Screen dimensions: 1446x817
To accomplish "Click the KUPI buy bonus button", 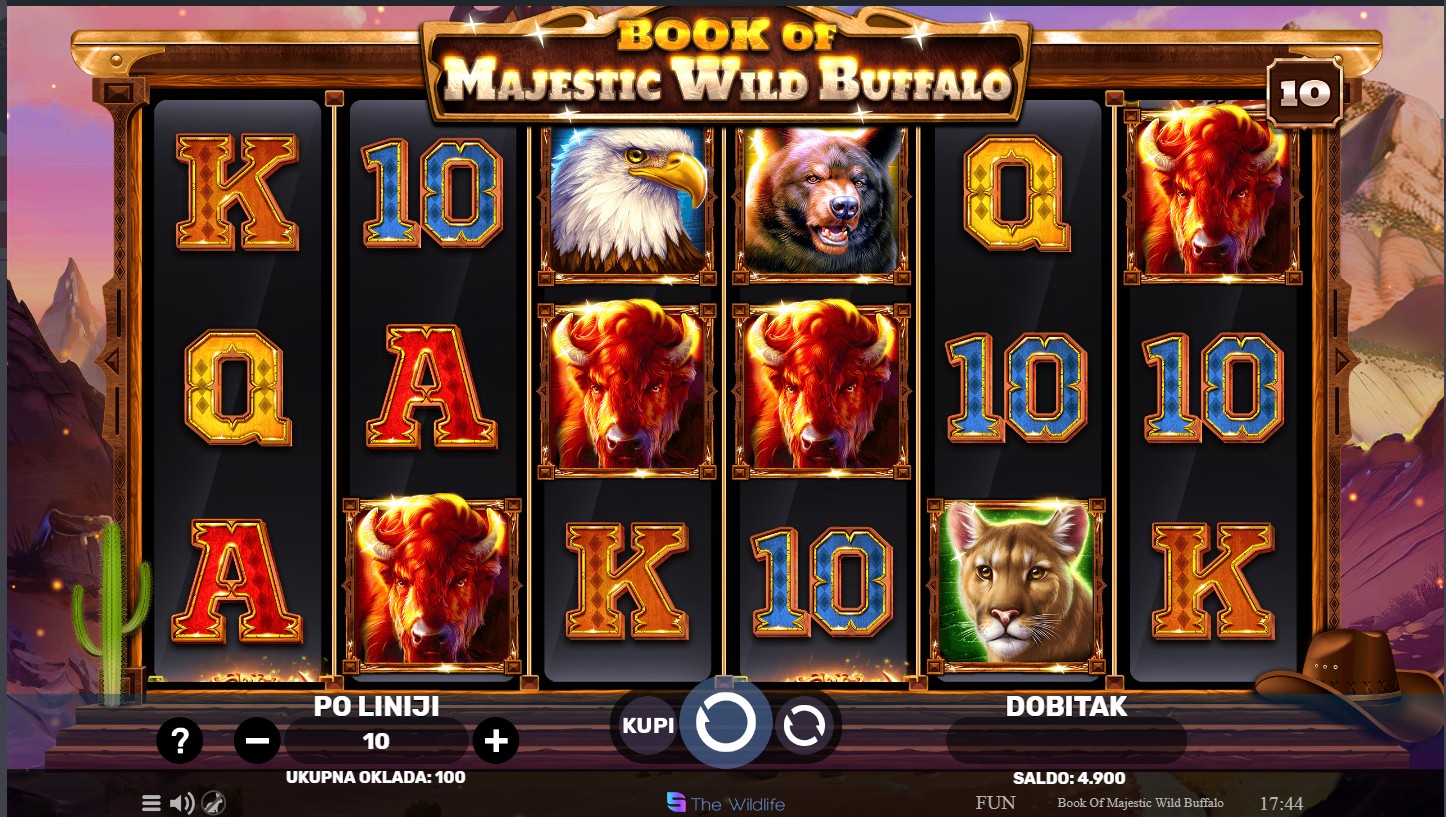I will point(648,725).
